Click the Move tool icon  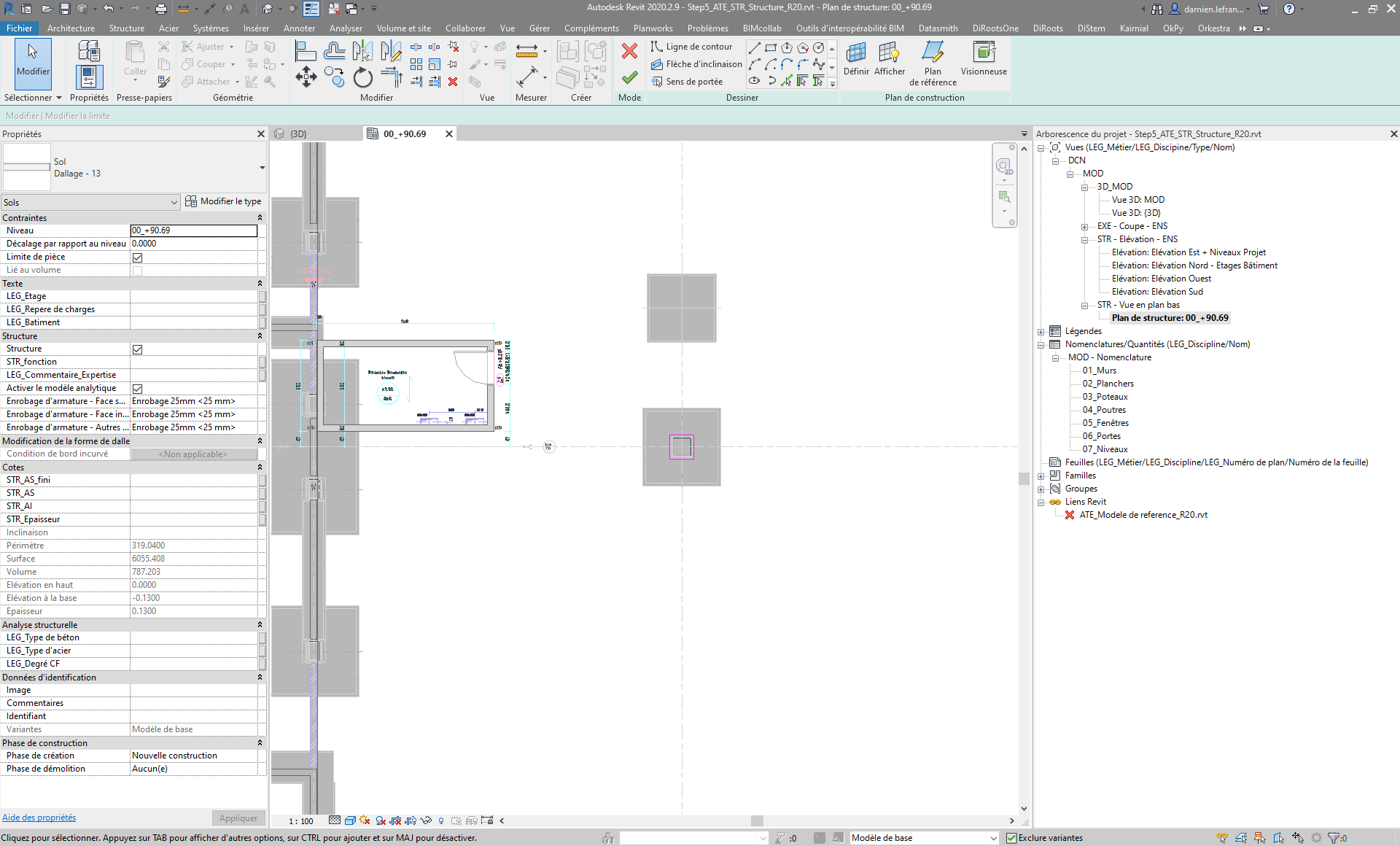click(x=306, y=77)
